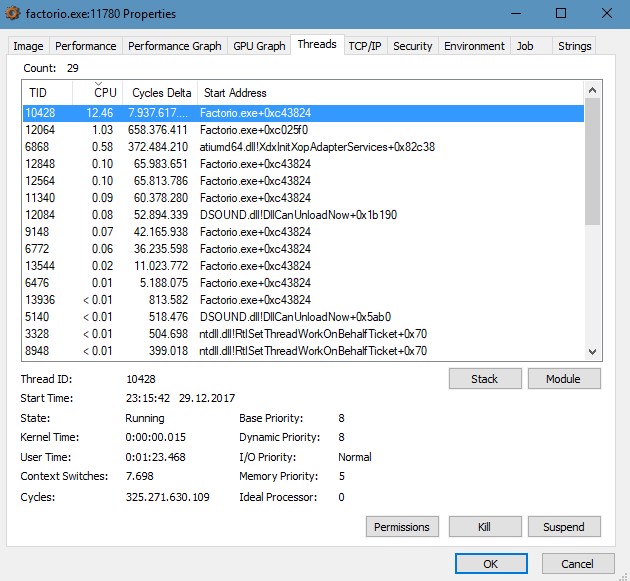Click the Stack button
Image resolution: width=630 pixels, height=581 pixels.
point(484,379)
